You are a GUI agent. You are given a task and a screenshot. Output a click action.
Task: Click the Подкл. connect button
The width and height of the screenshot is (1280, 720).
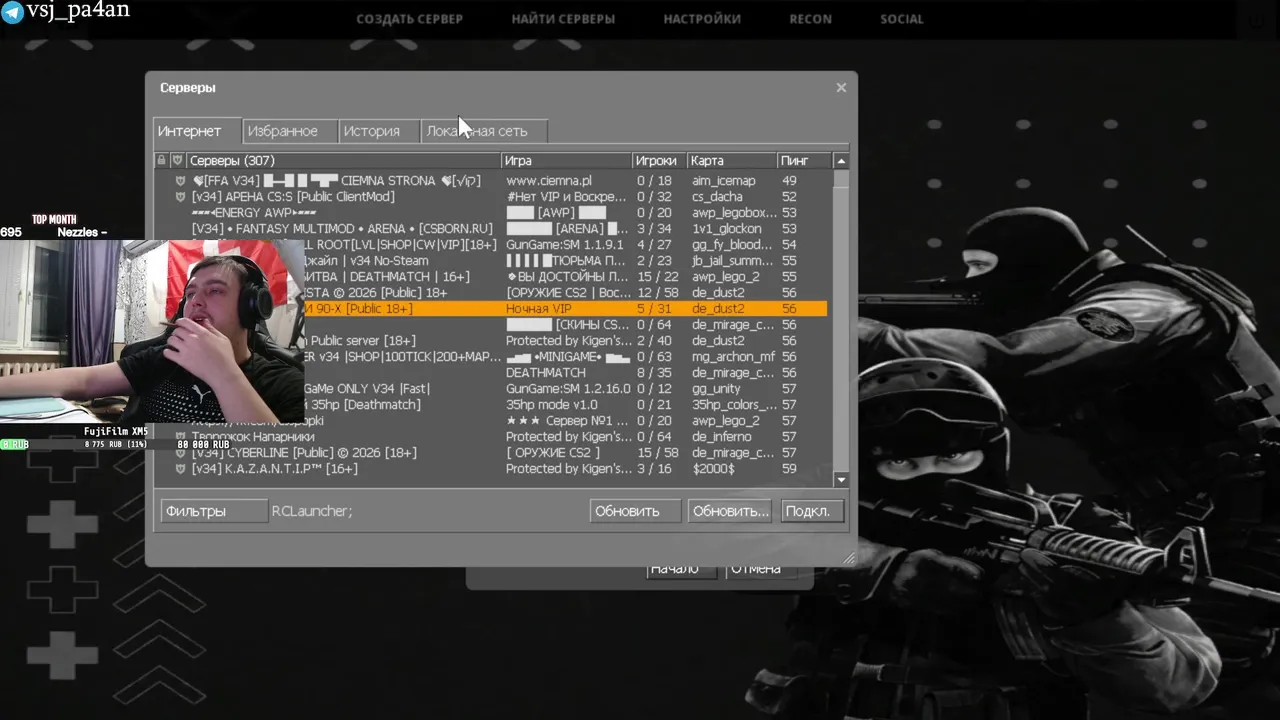[x=812, y=511]
